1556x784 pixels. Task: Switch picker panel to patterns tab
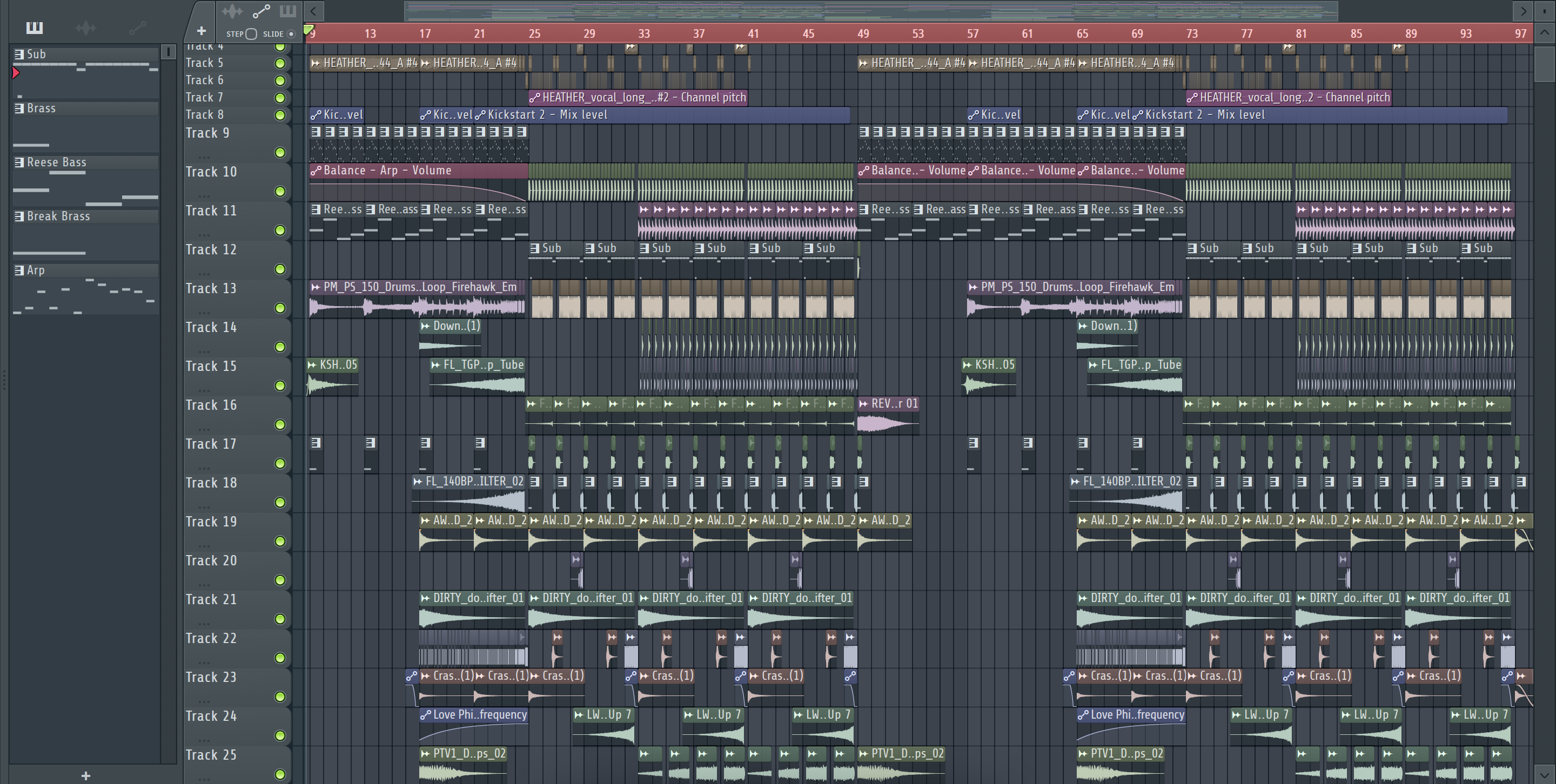click(x=35, y=28)
